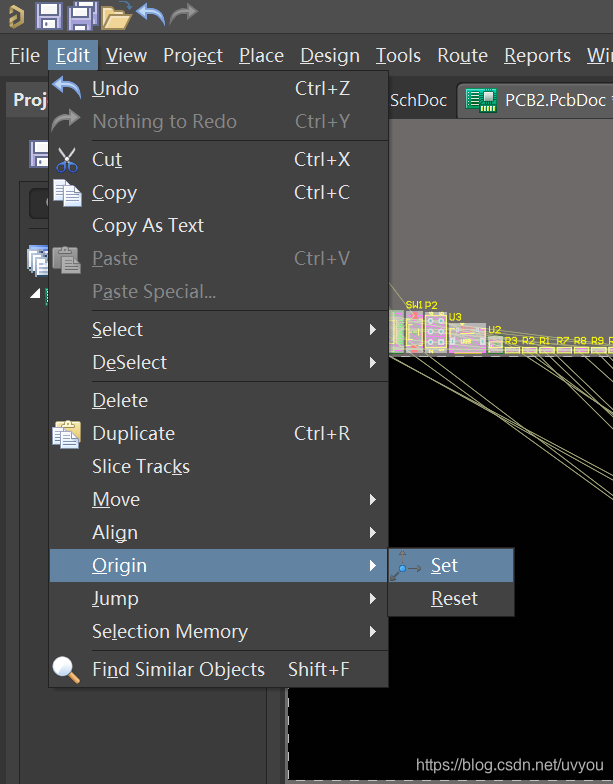
Task: Click the Open folder icon in the toolbar
Action: click(x=116, y=15)
